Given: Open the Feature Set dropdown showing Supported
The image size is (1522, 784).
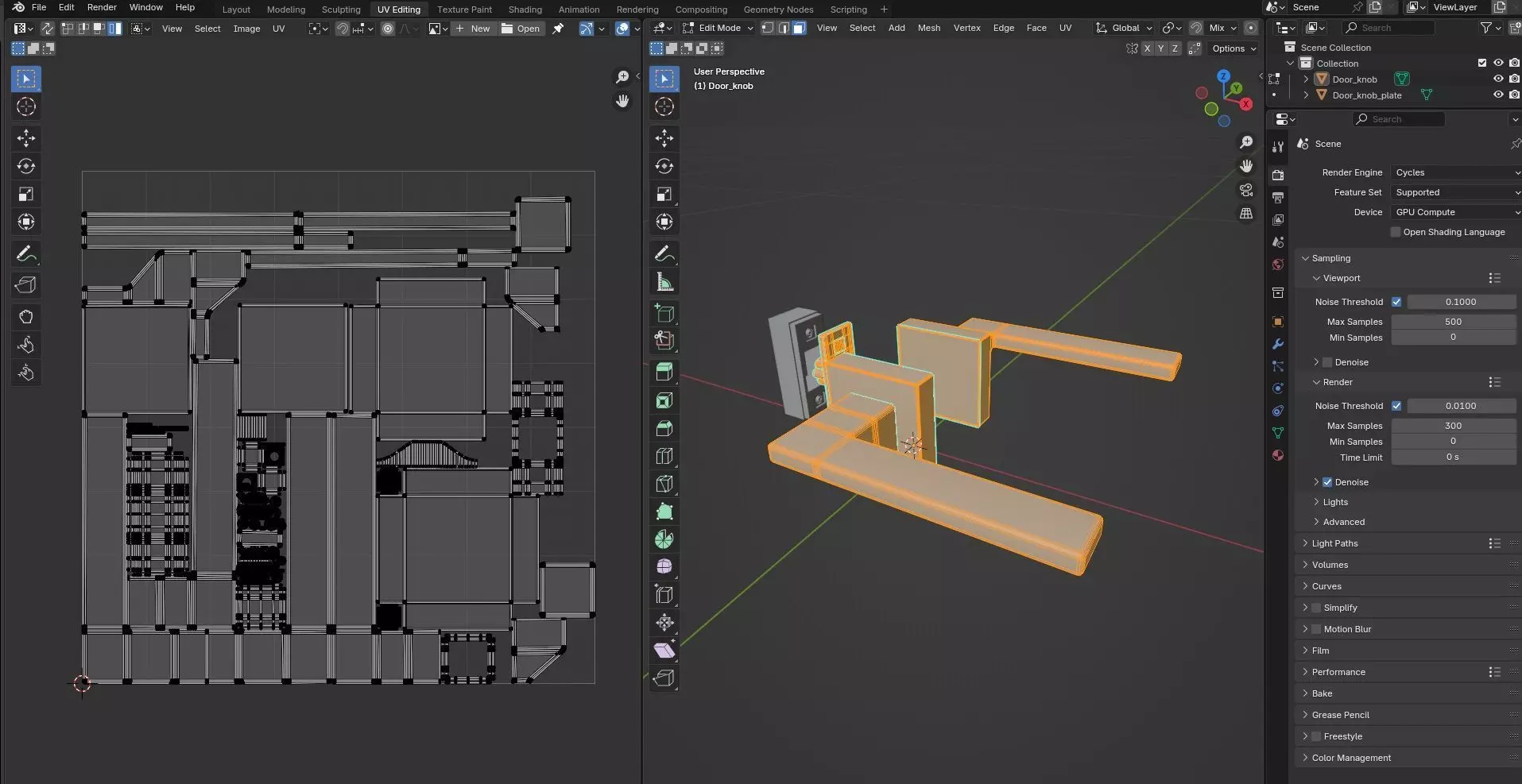Looking at the screenshot, I should (1455, 192).
